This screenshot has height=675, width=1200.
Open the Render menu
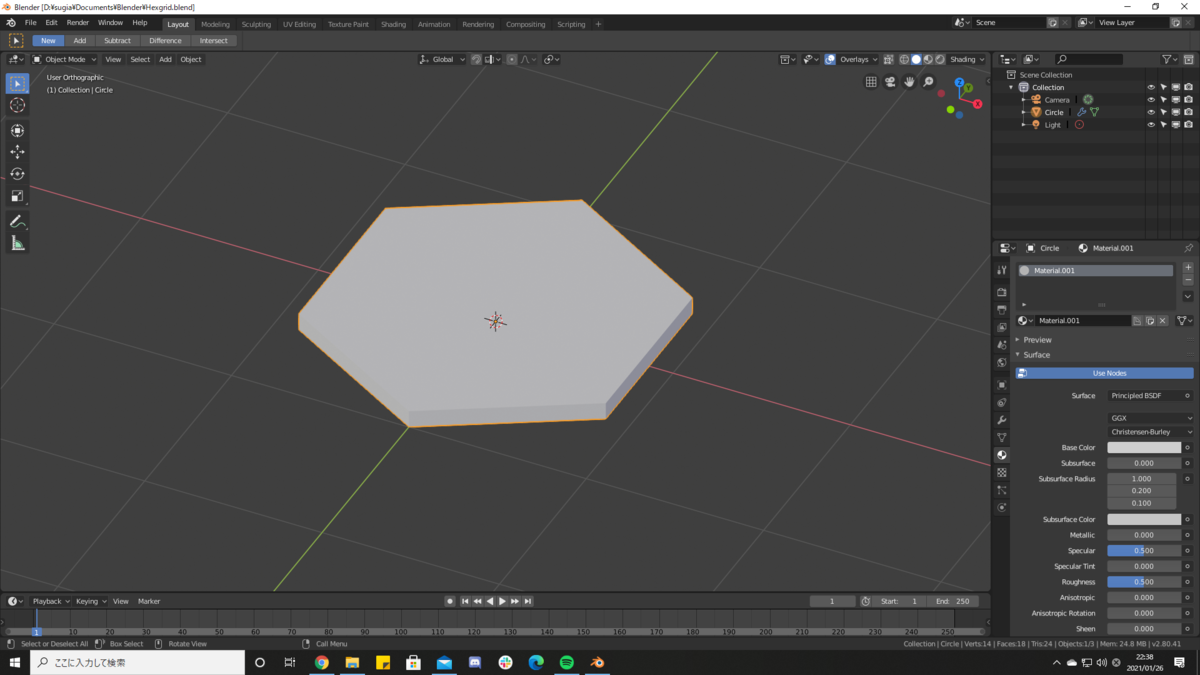(78, 22)
